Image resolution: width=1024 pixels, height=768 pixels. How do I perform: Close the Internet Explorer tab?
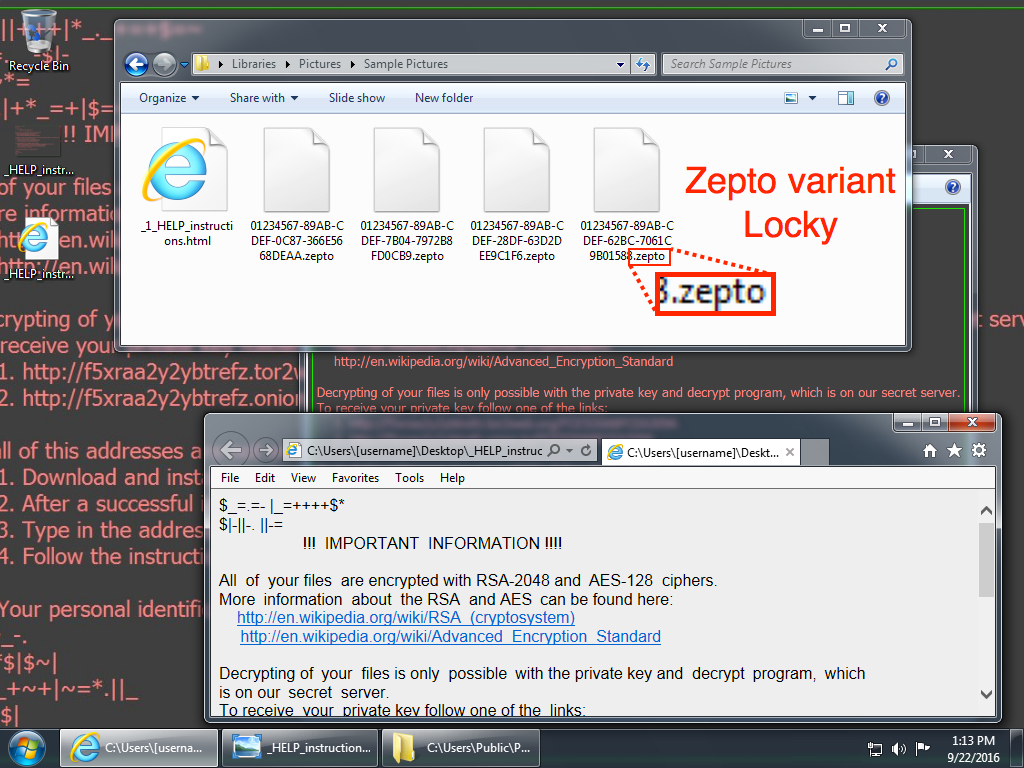790,452
